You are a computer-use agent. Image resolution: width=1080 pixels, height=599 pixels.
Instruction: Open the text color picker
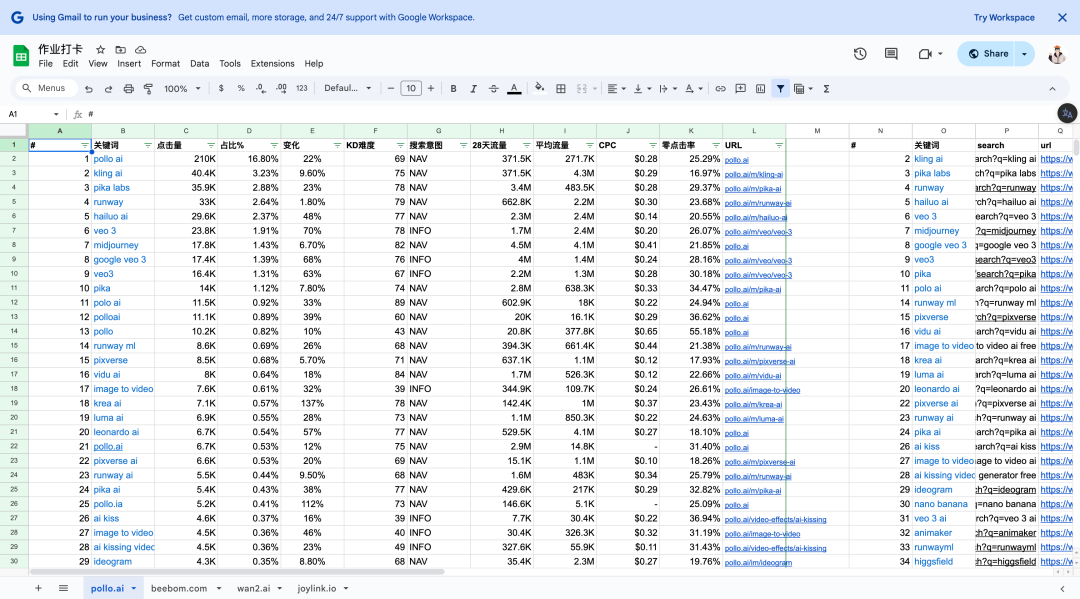(514, 89)
